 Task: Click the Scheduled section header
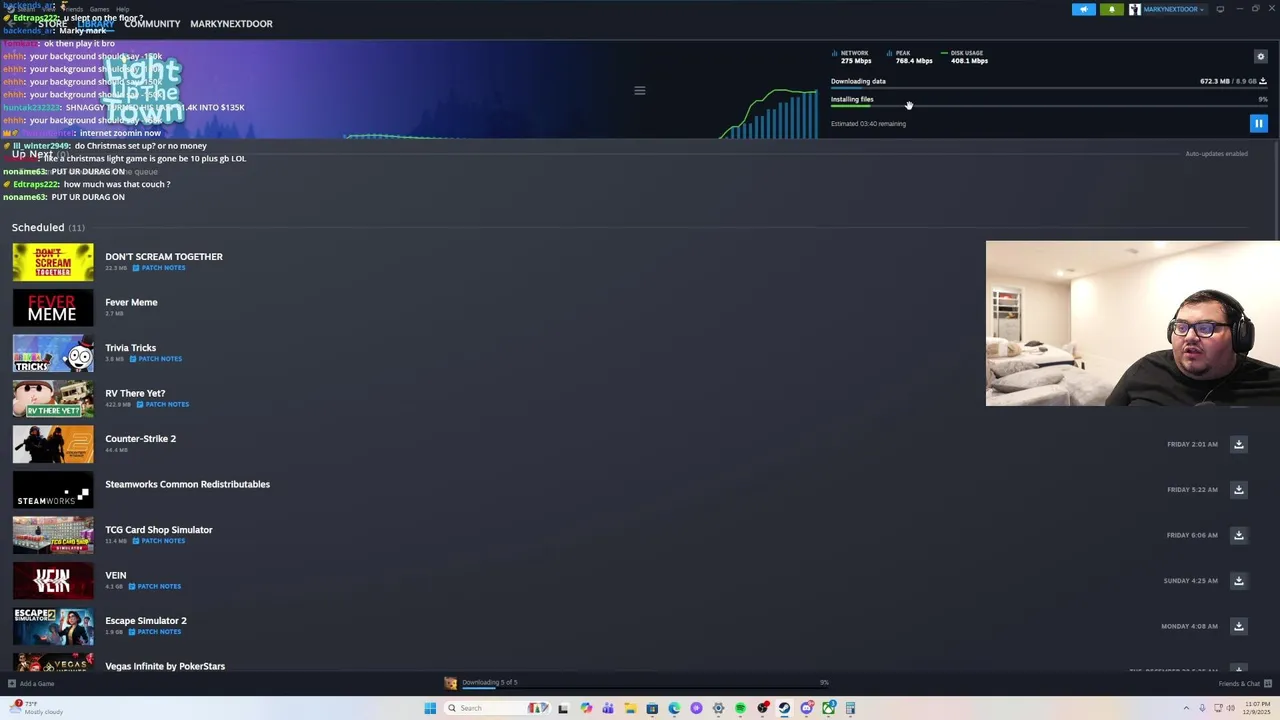[48, 227]
